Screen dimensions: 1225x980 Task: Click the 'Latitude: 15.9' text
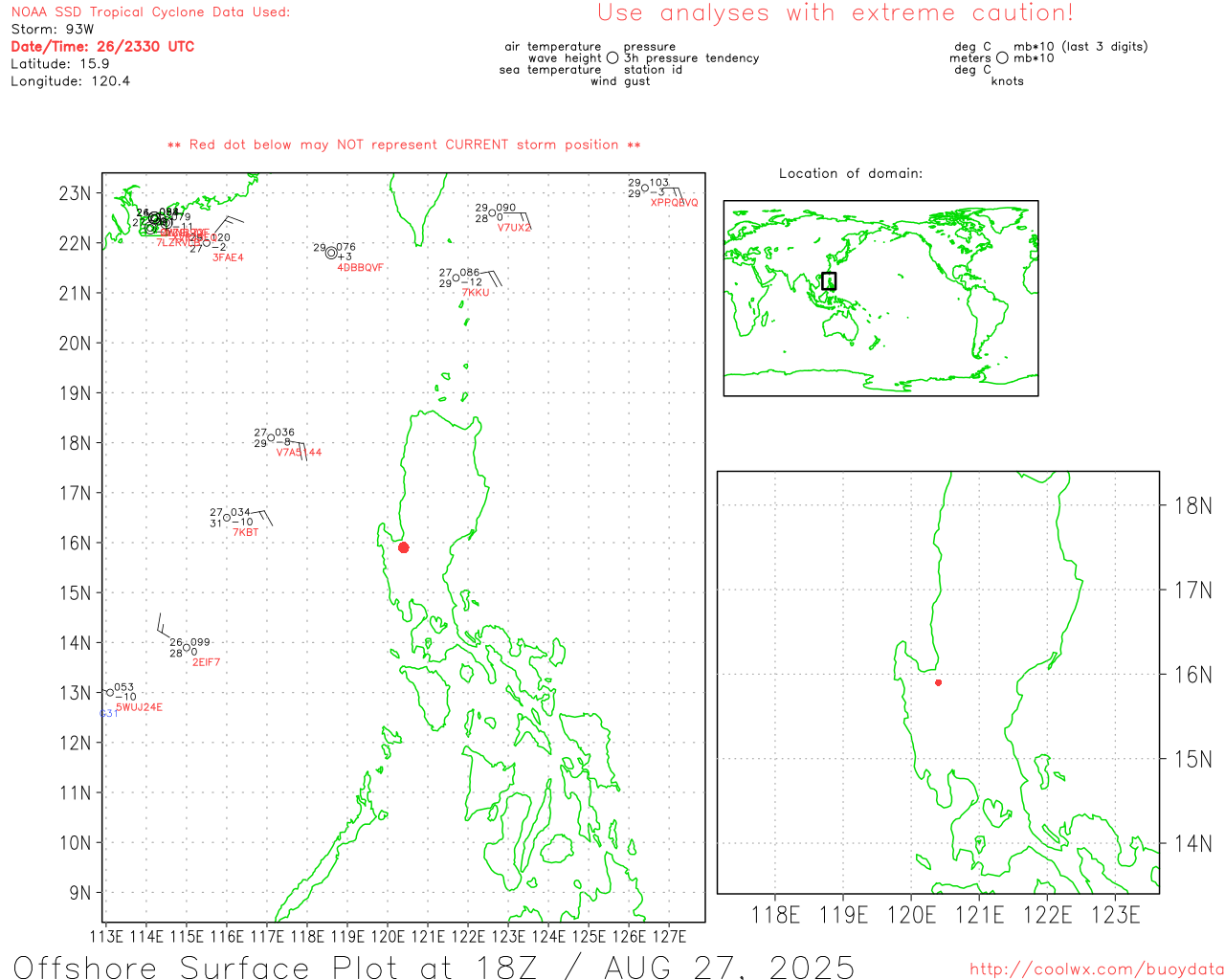click(60, 63)
